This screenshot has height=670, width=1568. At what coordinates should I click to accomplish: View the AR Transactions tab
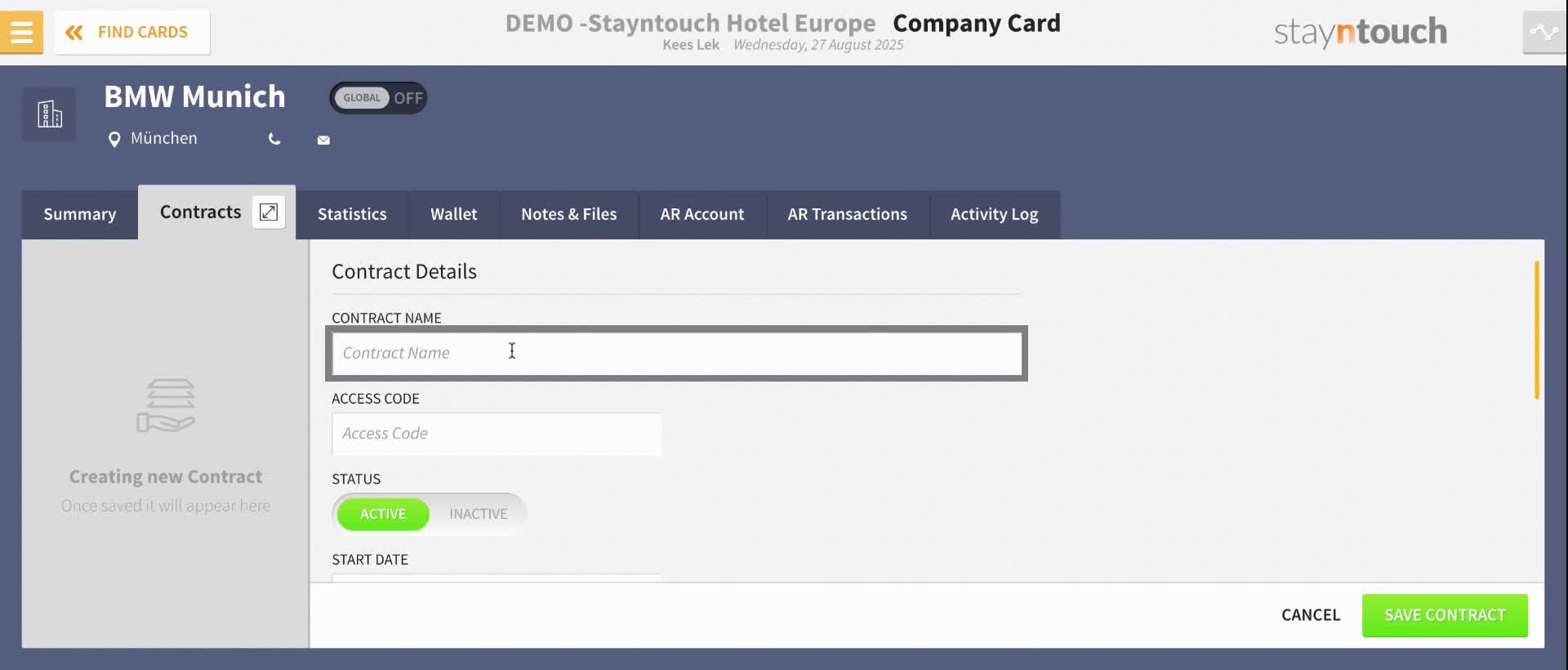848,214
